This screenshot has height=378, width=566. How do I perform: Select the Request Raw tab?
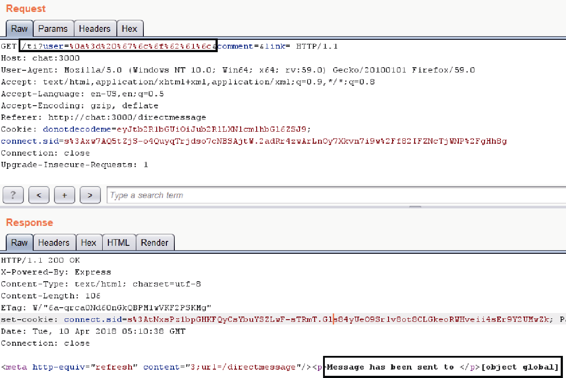click(19, 29)
